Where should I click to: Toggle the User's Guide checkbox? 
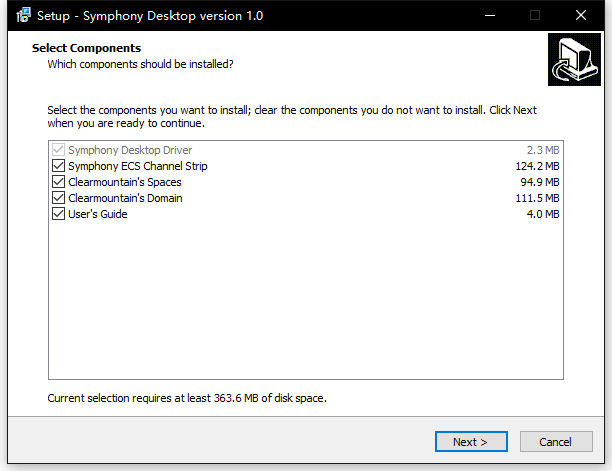point(58,214)
